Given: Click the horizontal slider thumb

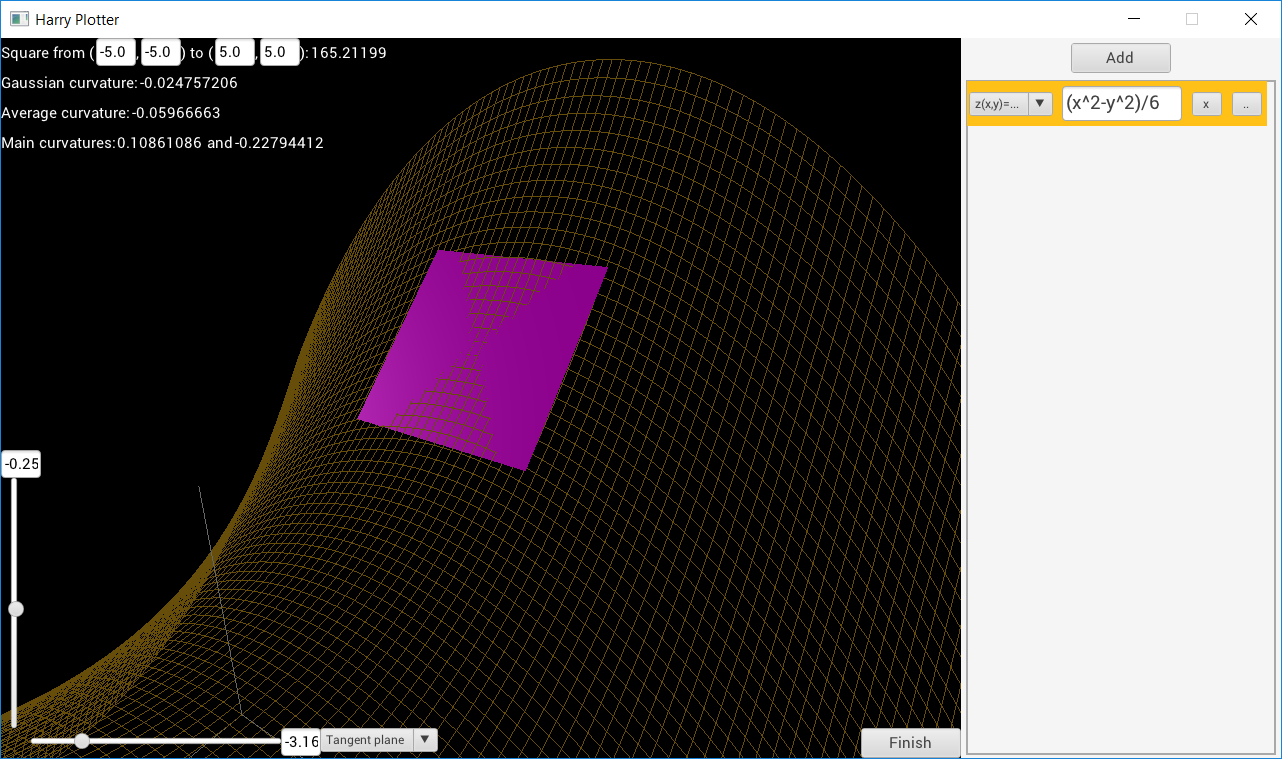Looking at the screenshot, I should click(82, 741).
